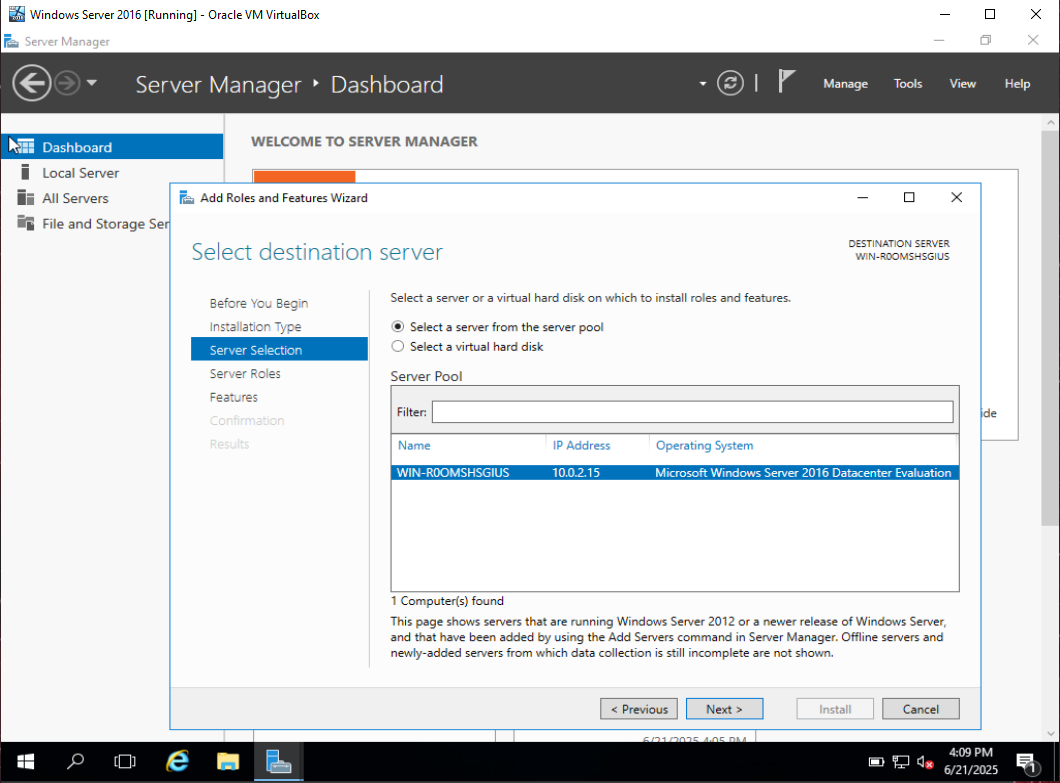
Task: Maximize the Add Roles and Features Wizard
Action: [909, 197]
